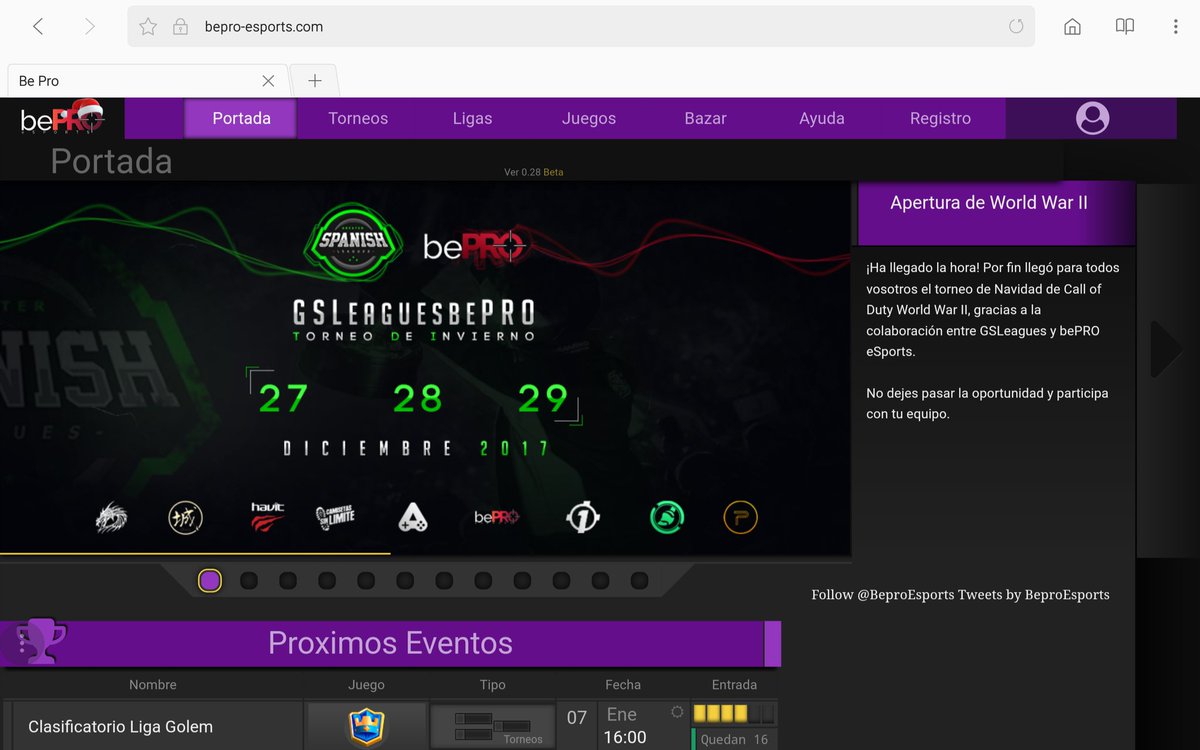Select the seventh carousel dot
The height and width of the screenshot is (750, 1200).
point(444,581)
